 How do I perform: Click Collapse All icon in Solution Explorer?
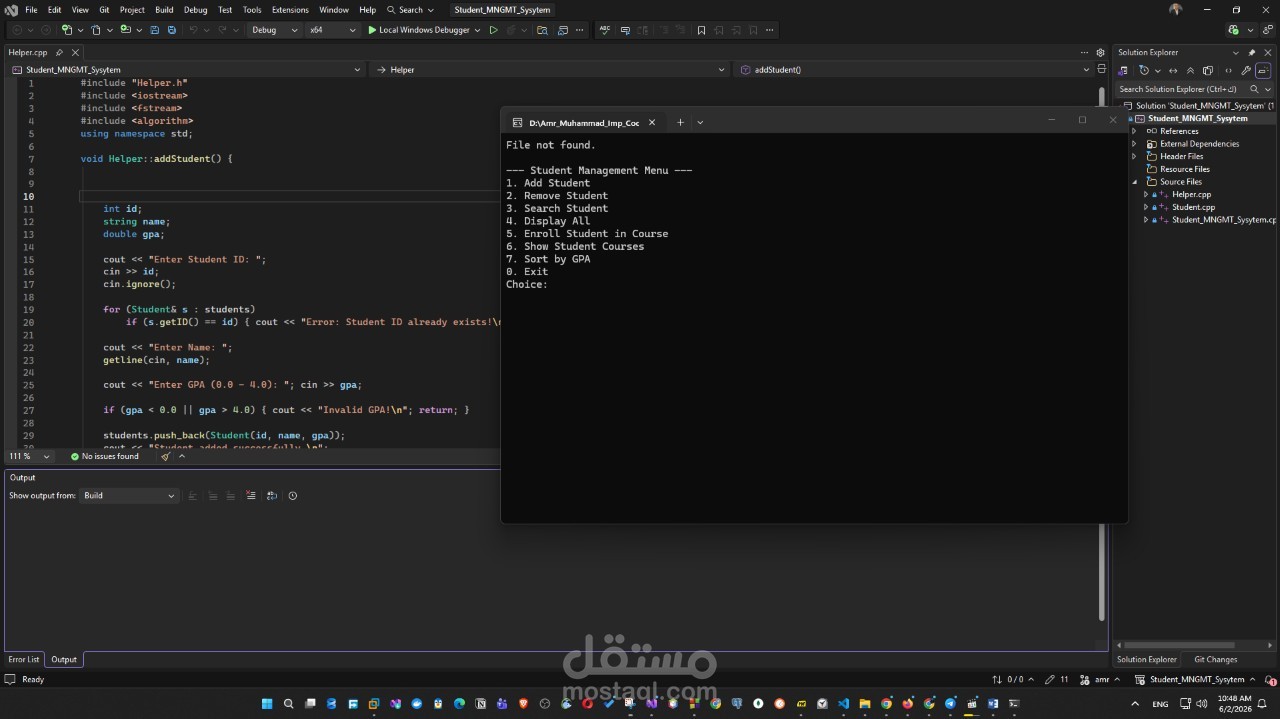pyautogui.click(x=1190, y=71)
